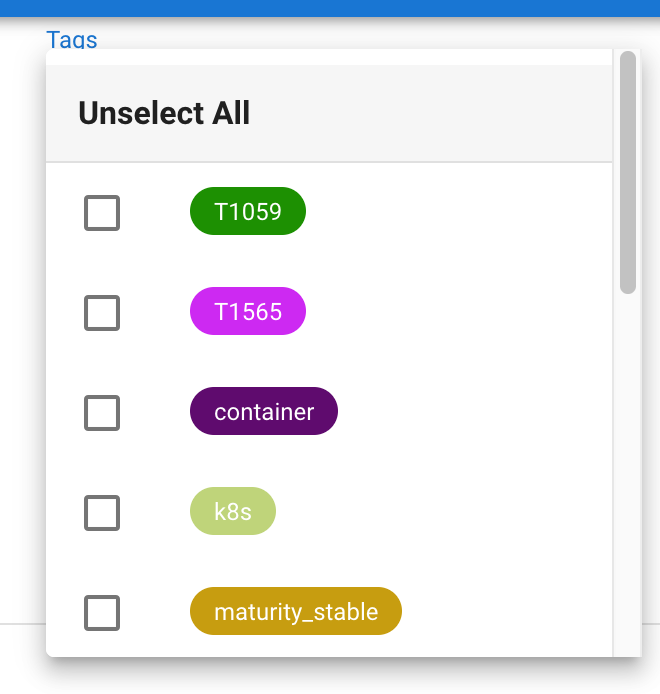Enable the container tag checkbox
This screenshot has width=660, height=694.
click(x=102, y=413)
